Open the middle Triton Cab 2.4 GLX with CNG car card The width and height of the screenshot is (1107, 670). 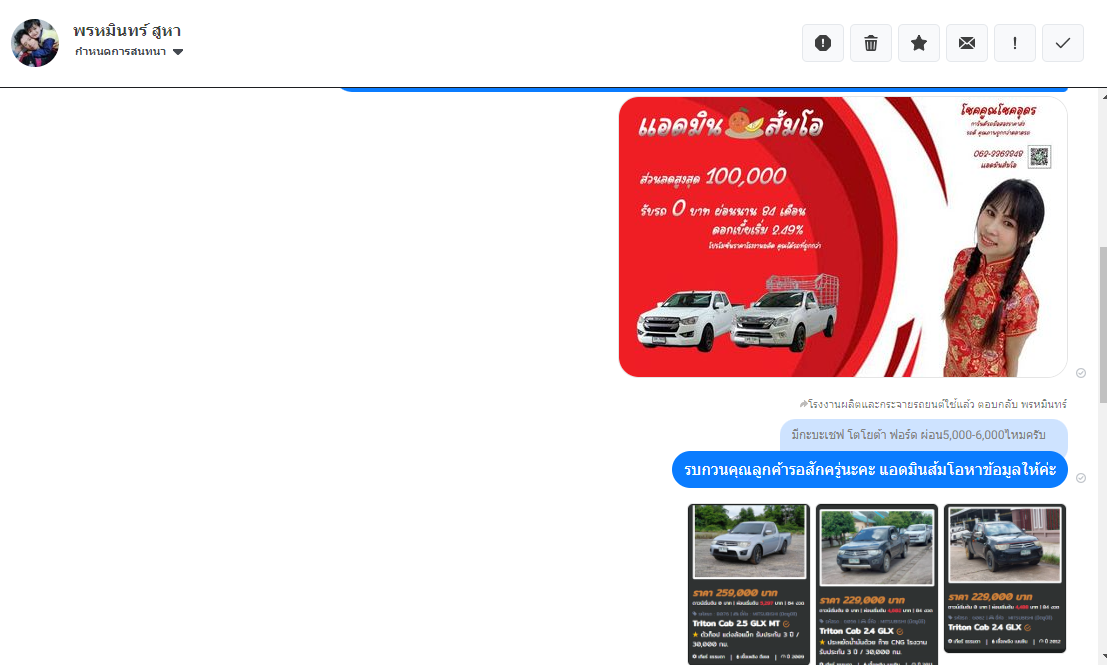pyautogui.click(x=877, y=585)
